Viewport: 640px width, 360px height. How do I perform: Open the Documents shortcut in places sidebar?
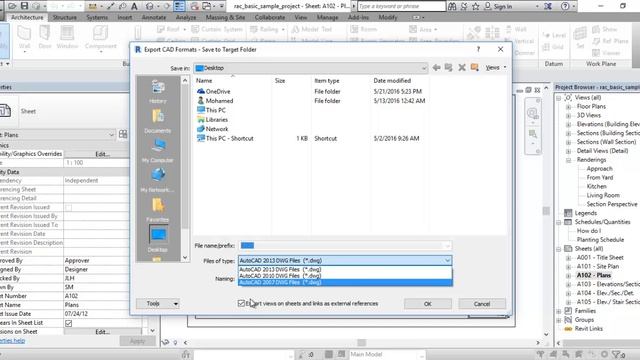pos(158,121)
